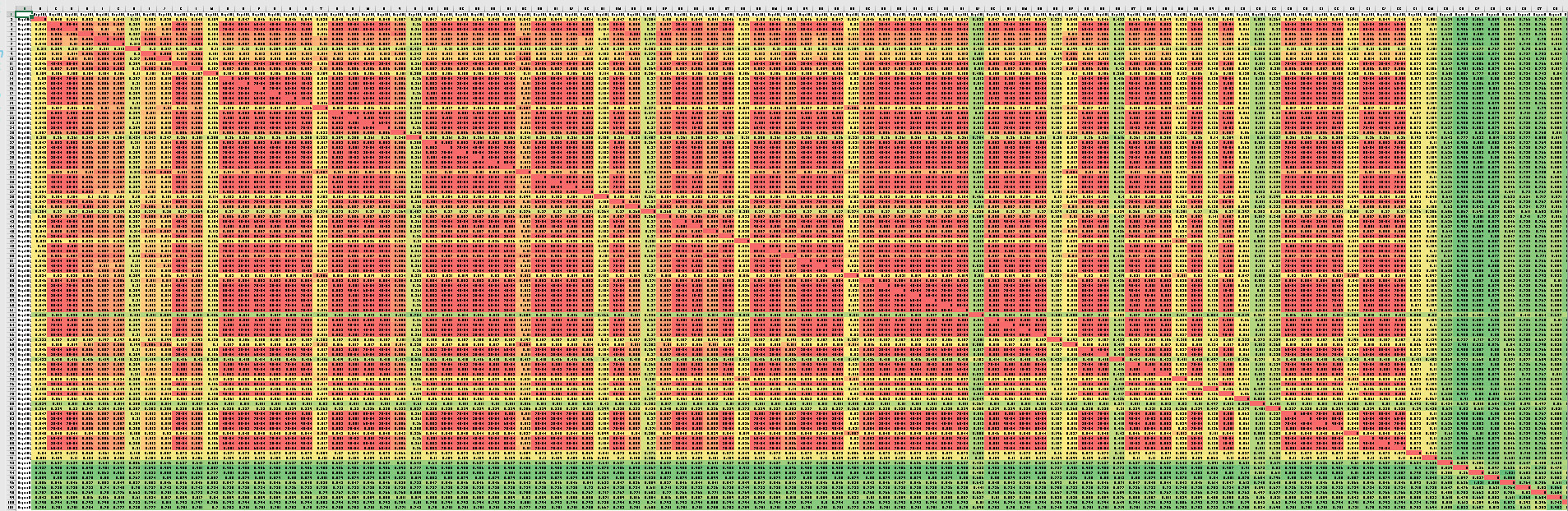Click the red diagonal cell M13
The height and width of the screenshot is (511, 1568).
click(x=211, y=74)
